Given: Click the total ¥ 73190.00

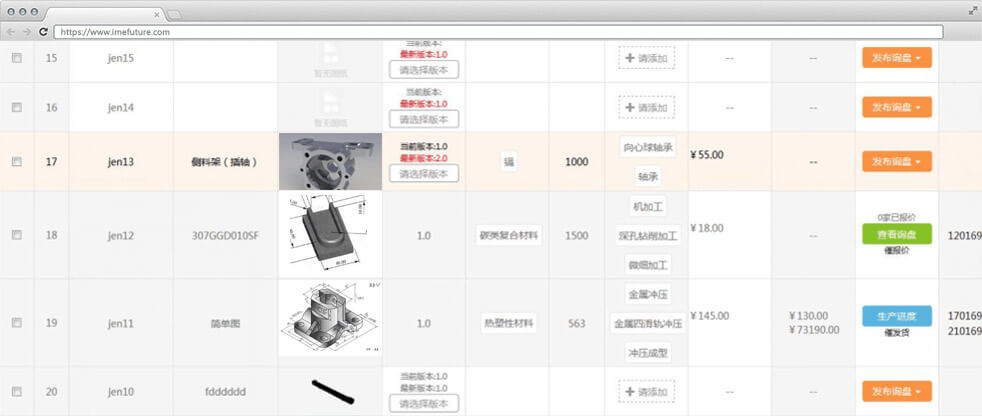Looking at the screenshot, I should coord(814,330).
